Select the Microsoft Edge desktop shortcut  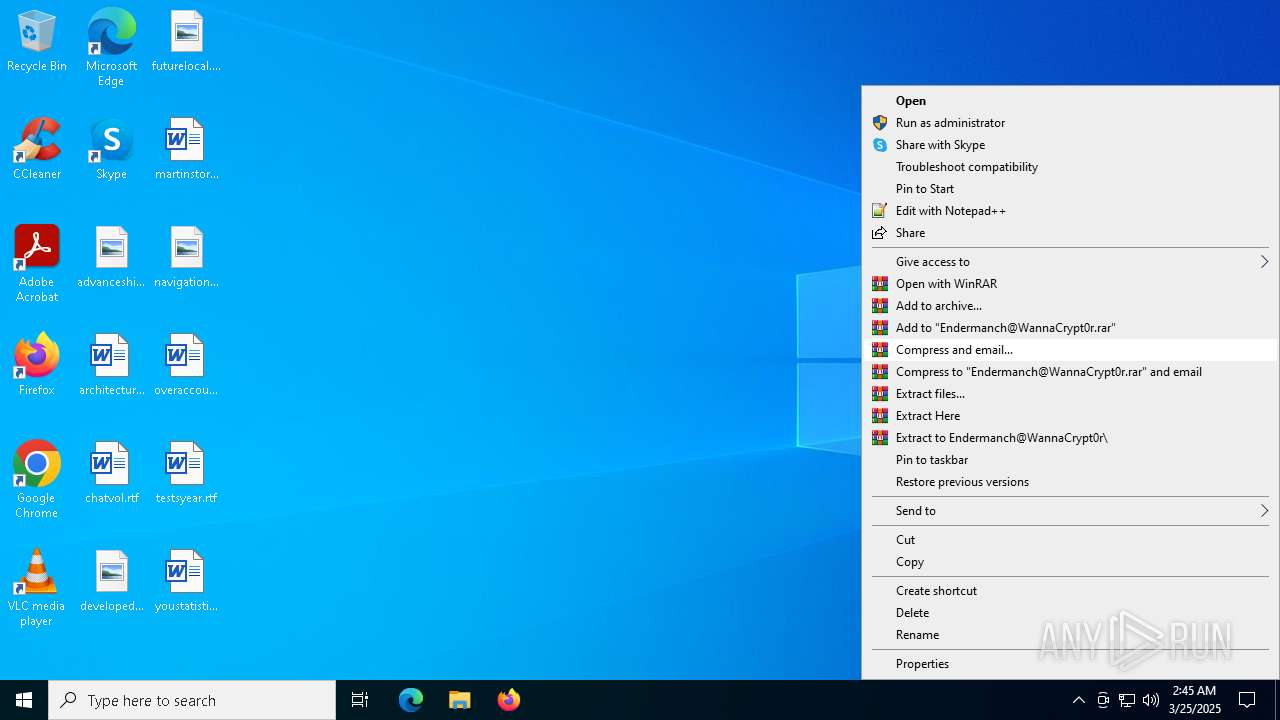[111, 48]
